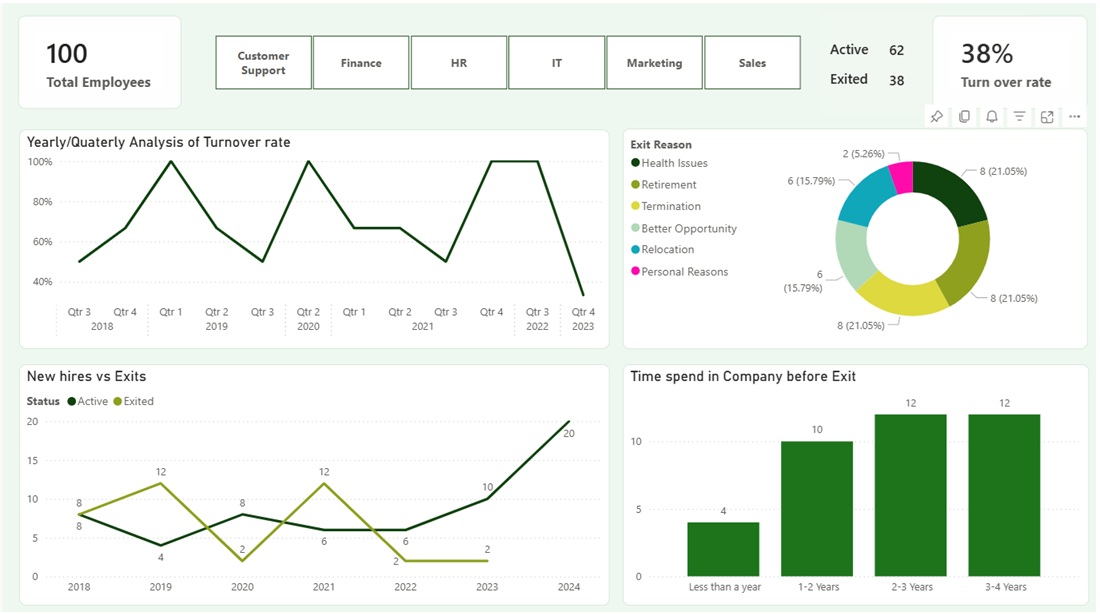Select the IT department slicer
The height and width of the screenshot is (614, 1100).
tap(556, 63)
